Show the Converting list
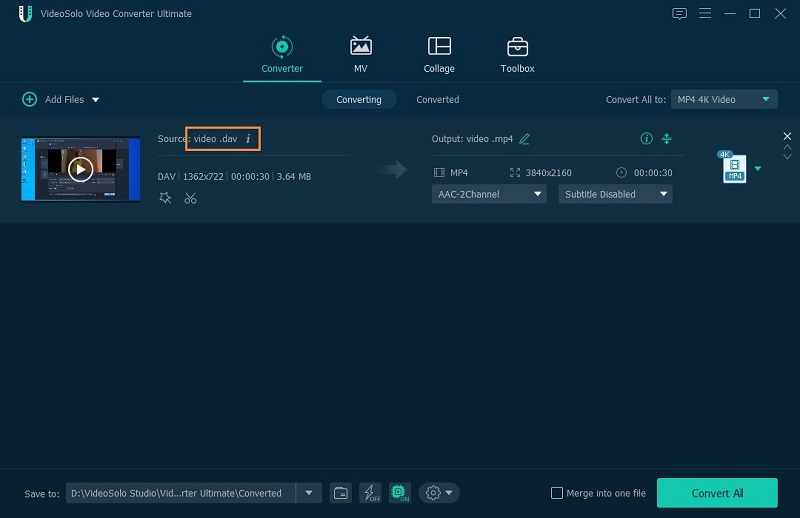Viewport: 800px width, 518px height. [359, 100]
